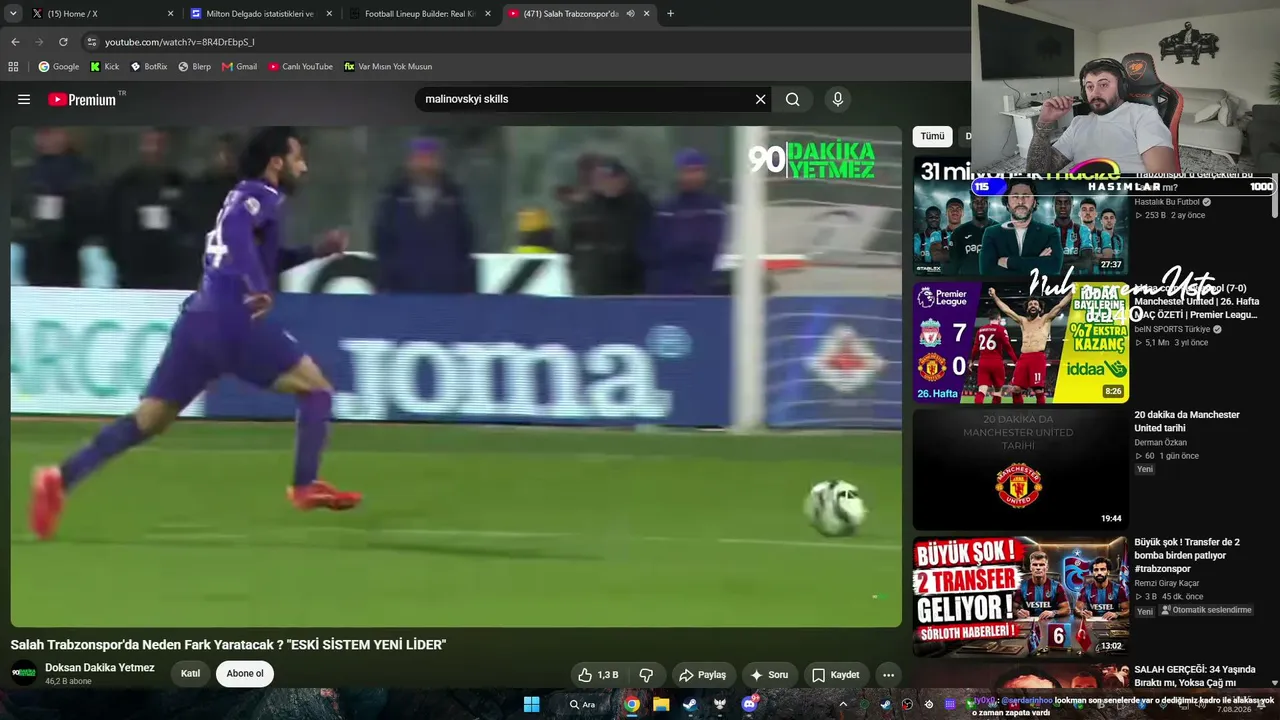Click the Soru ask button
The height and width of the screenshot is (720, 1280).
770,675
